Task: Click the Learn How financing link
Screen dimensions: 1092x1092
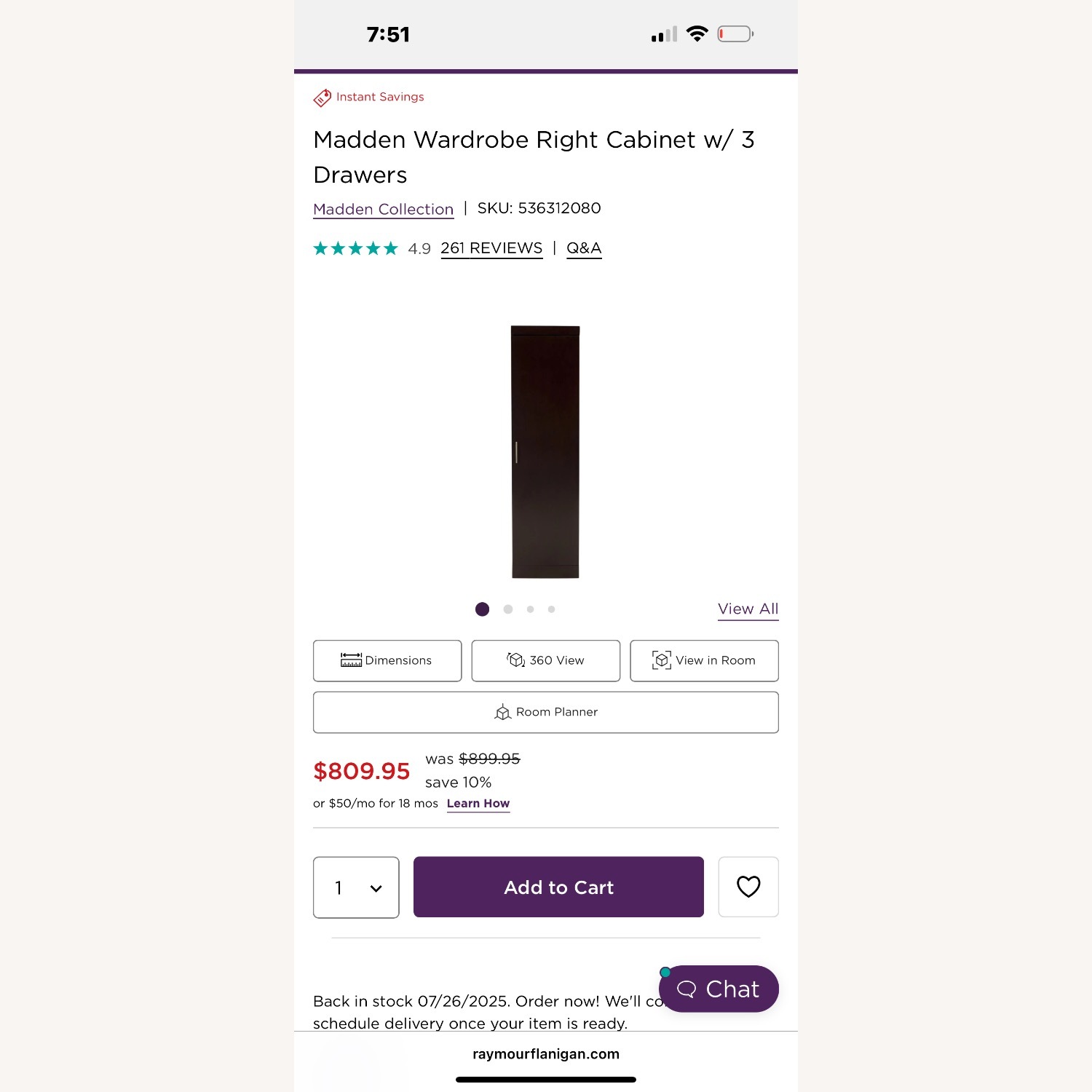Action: point(478,804)
